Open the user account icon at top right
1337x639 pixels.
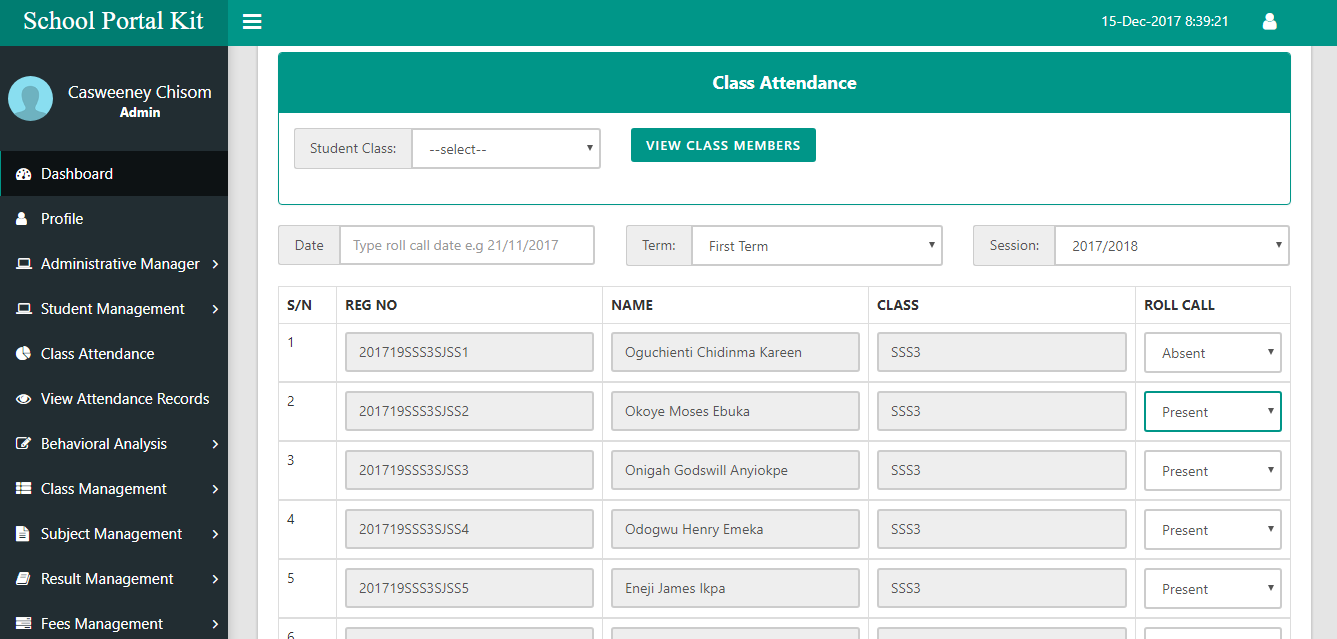[x=1270, y=21]
